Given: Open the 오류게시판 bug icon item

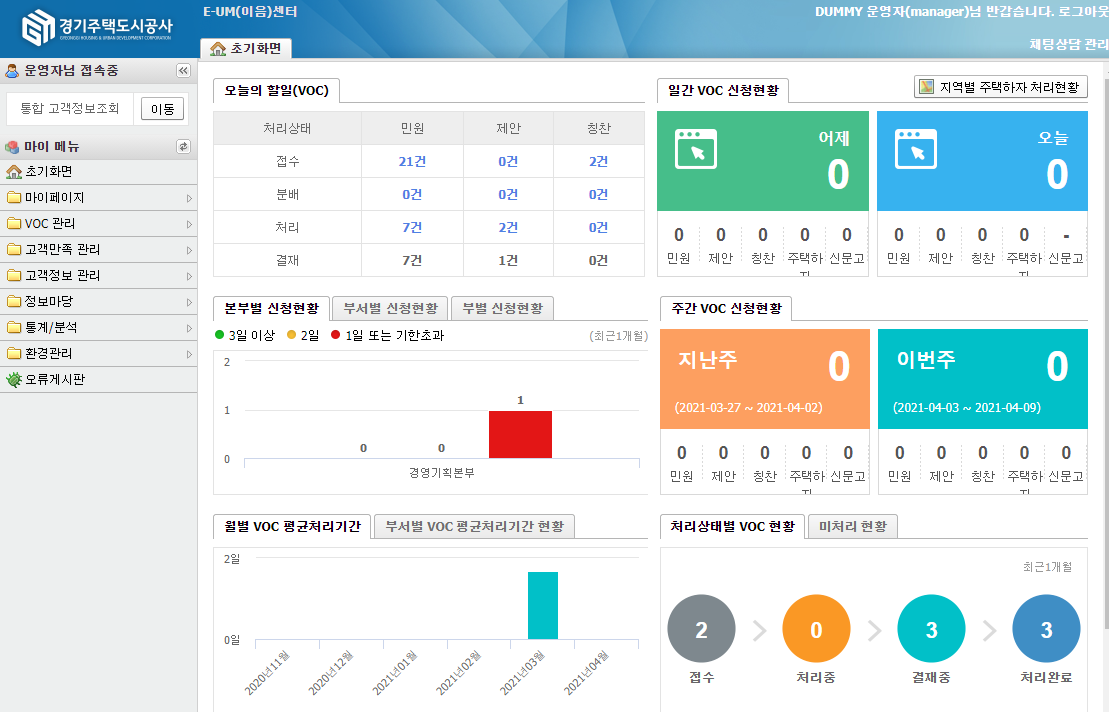Looking at the screenshot, I should pos(14,380).
